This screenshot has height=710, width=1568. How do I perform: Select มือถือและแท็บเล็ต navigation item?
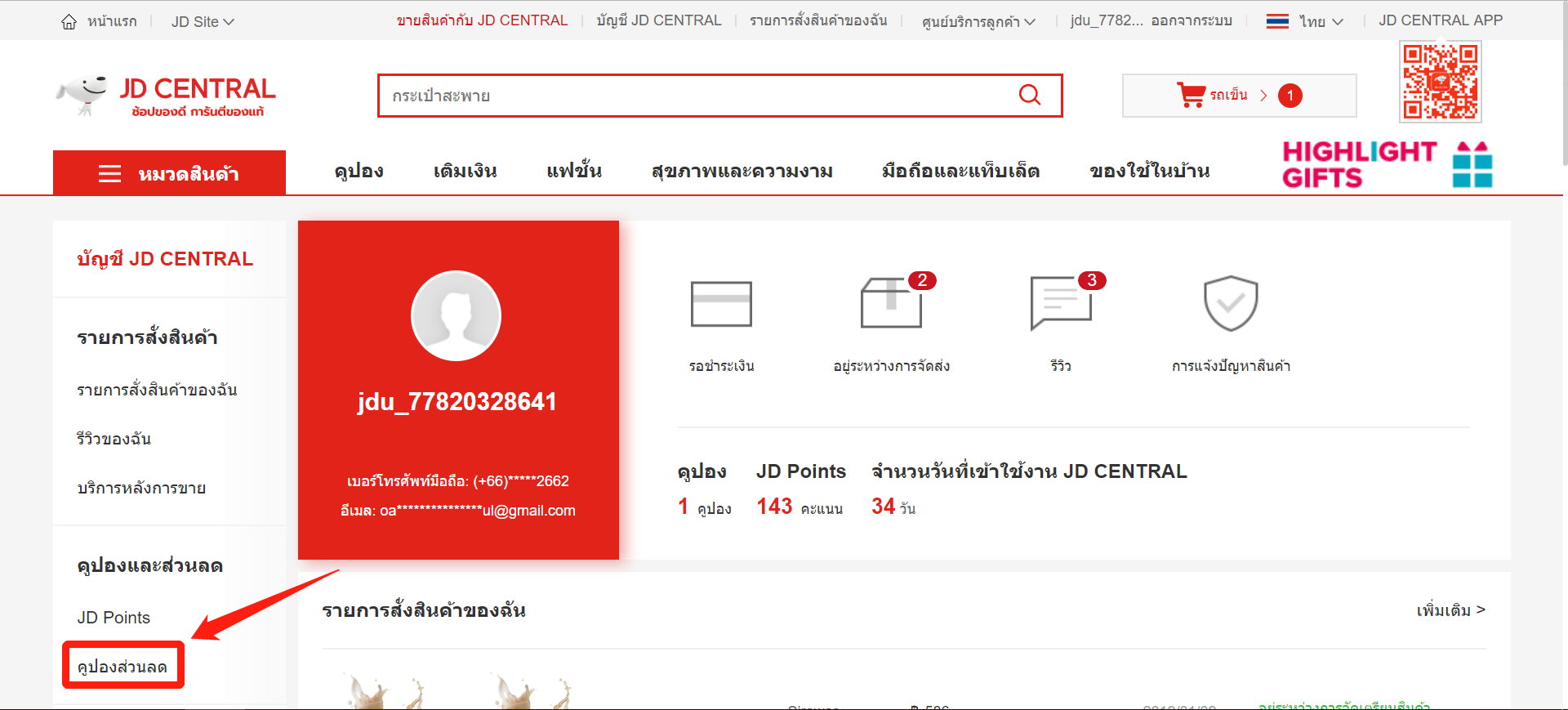point(960,171)
